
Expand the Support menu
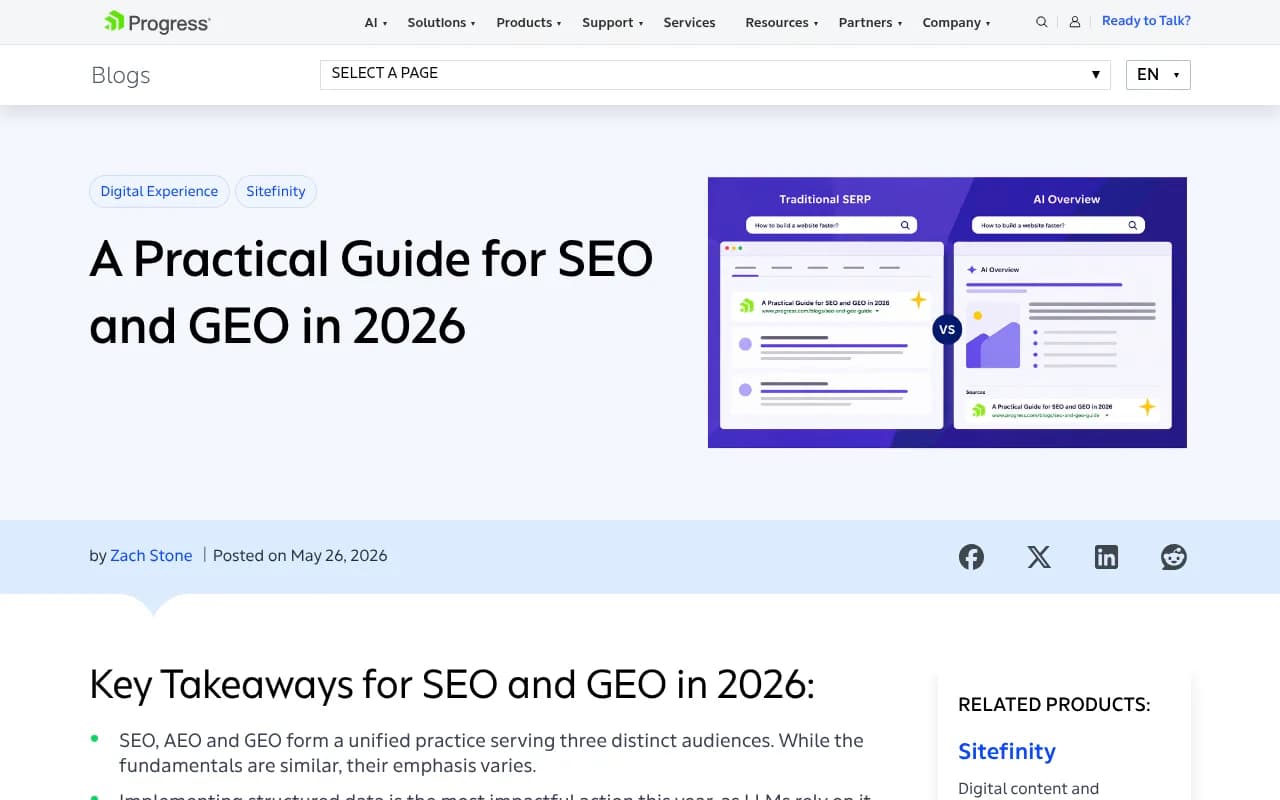pyautogui.click(x=612, y=22)
